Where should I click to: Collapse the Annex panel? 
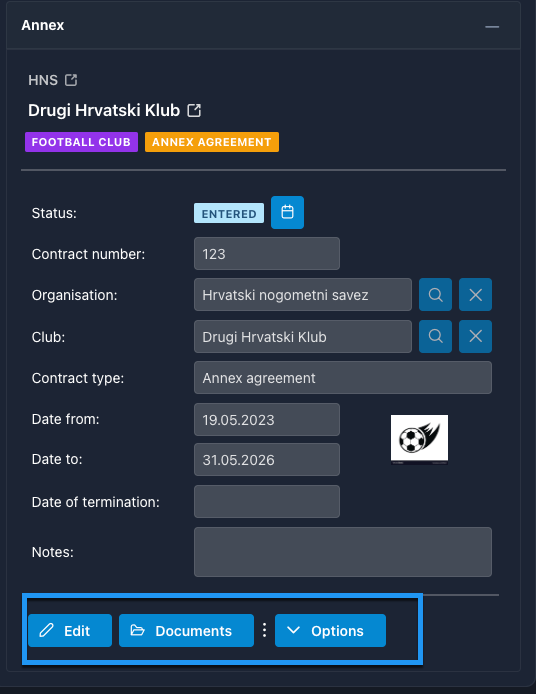492,27
